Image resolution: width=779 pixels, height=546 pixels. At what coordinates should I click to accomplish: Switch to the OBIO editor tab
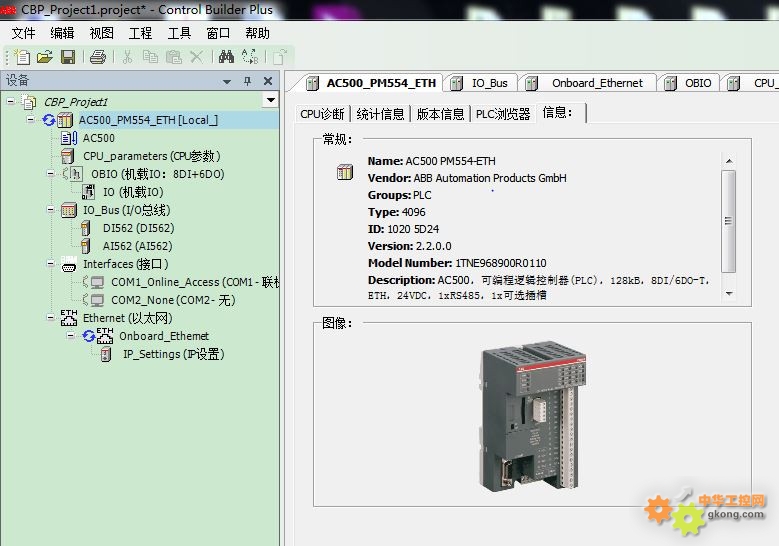[689, 83]
